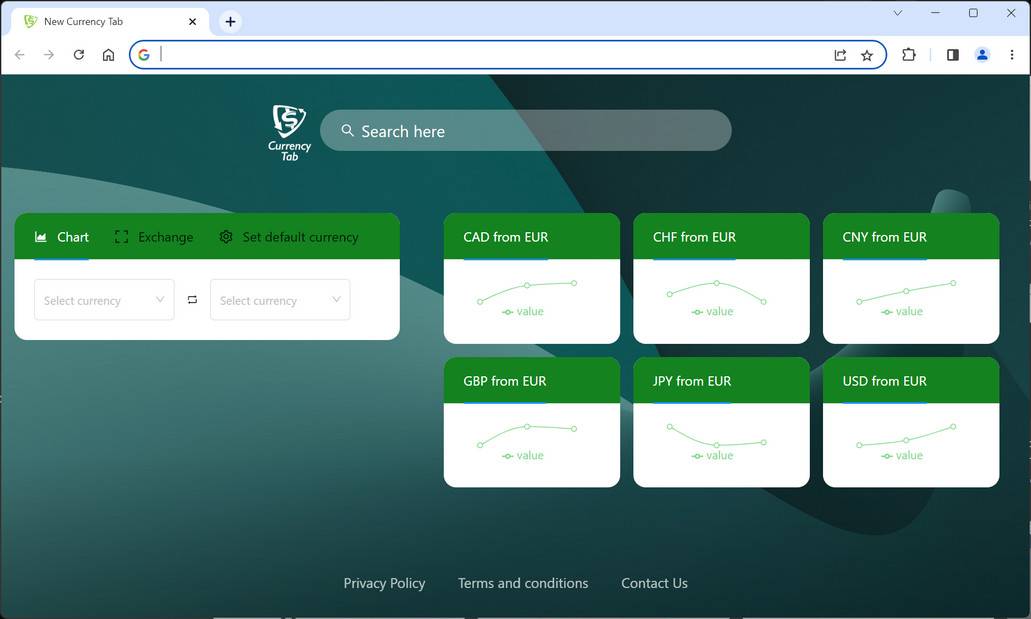Open the browser Extensions puzzle icon

click(909, 55)
